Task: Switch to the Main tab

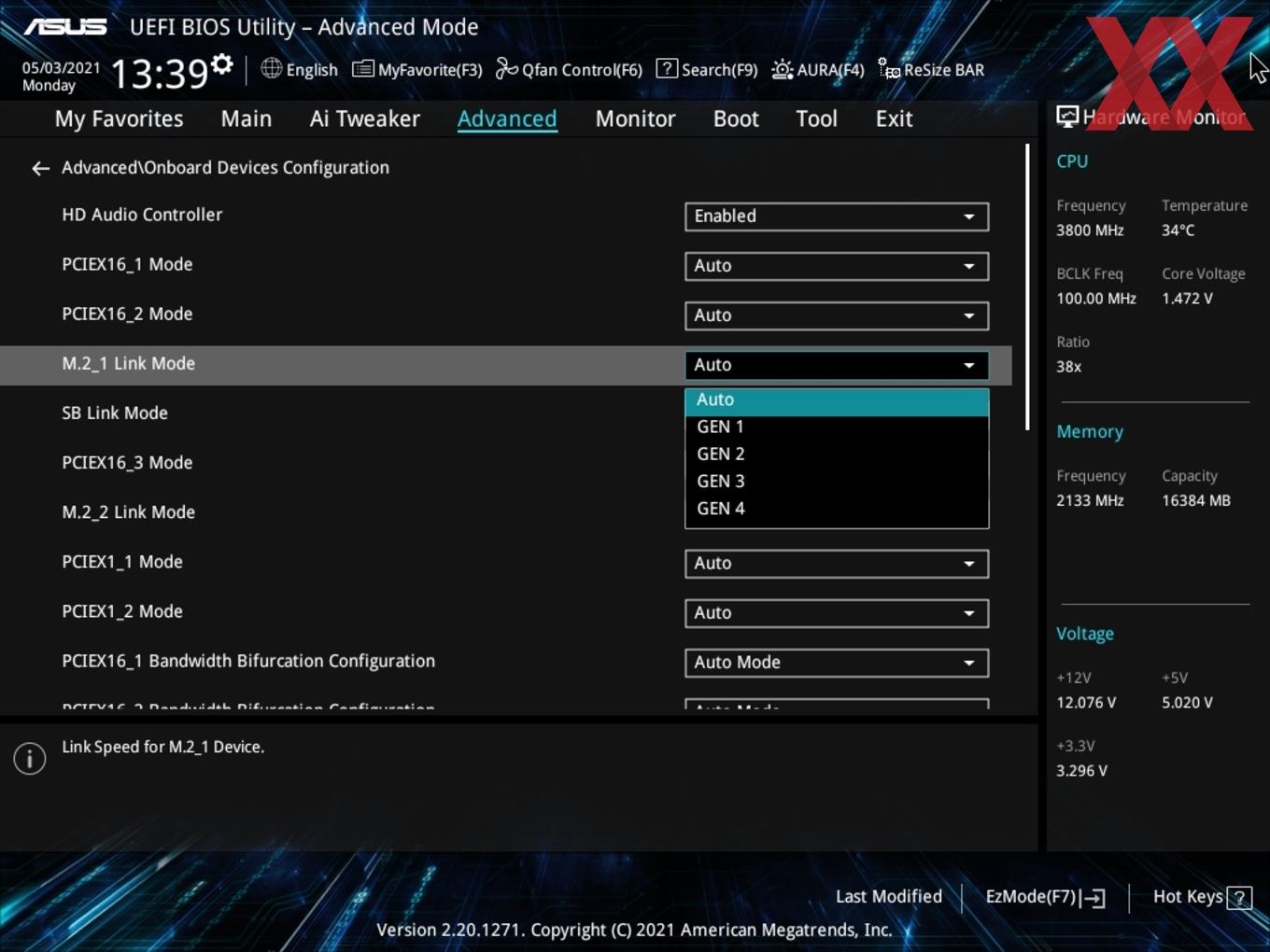Action: (x=247, y=119)
